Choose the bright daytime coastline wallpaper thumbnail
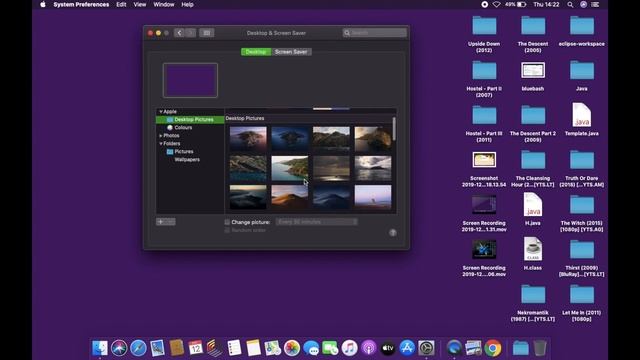 (x=290, y=168)
